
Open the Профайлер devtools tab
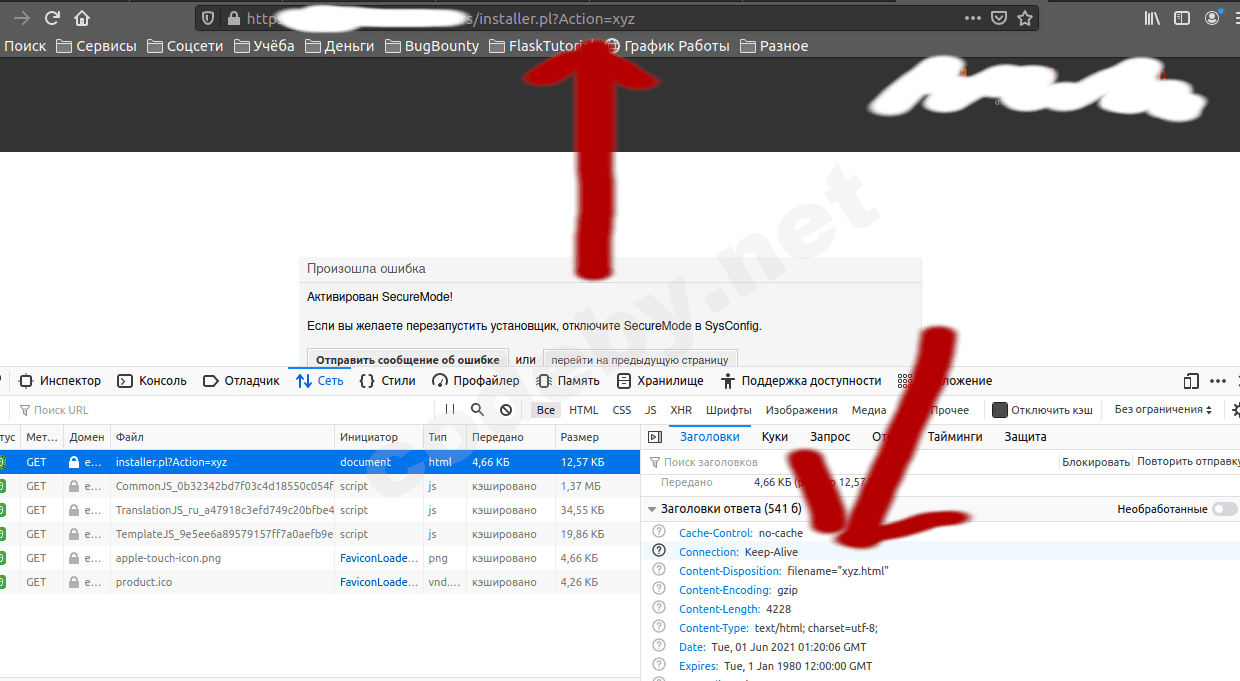[475, 381]
